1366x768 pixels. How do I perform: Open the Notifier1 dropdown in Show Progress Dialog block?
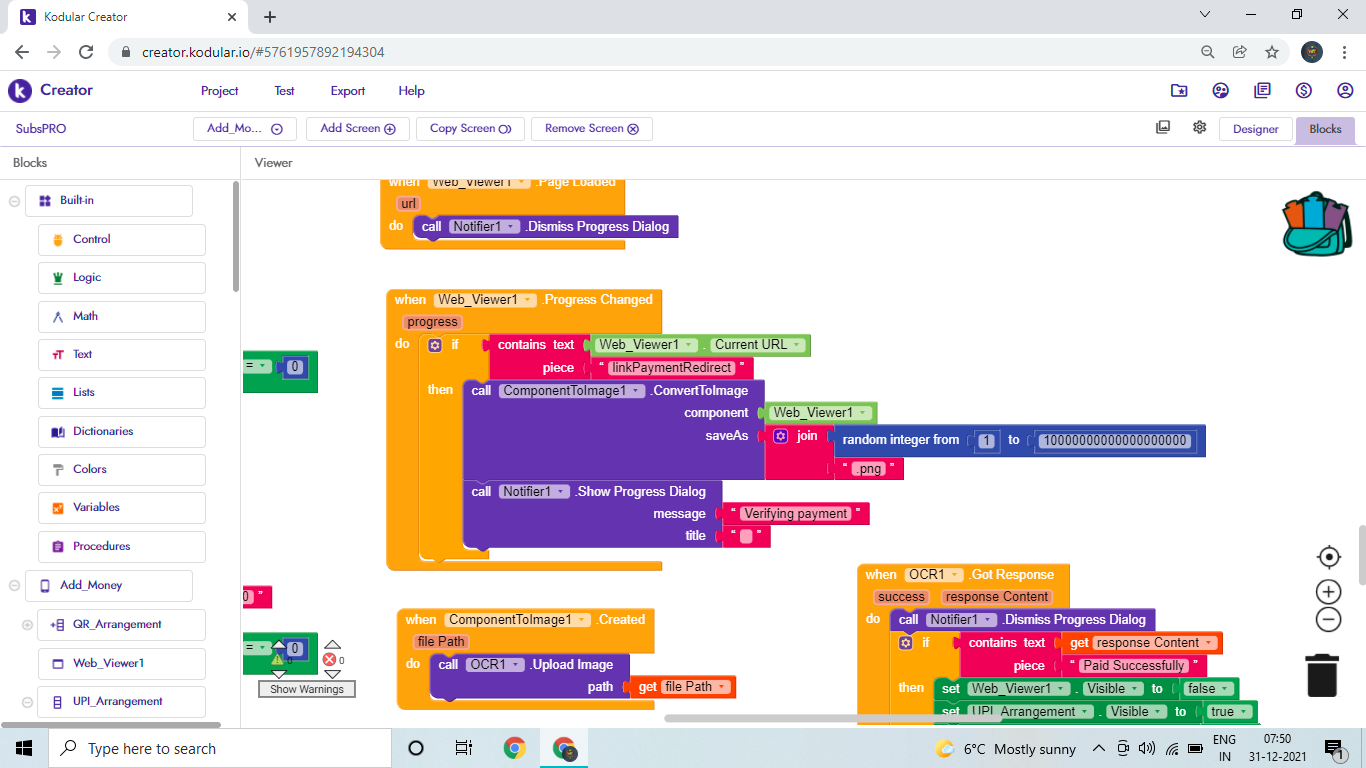coord(535,491)
